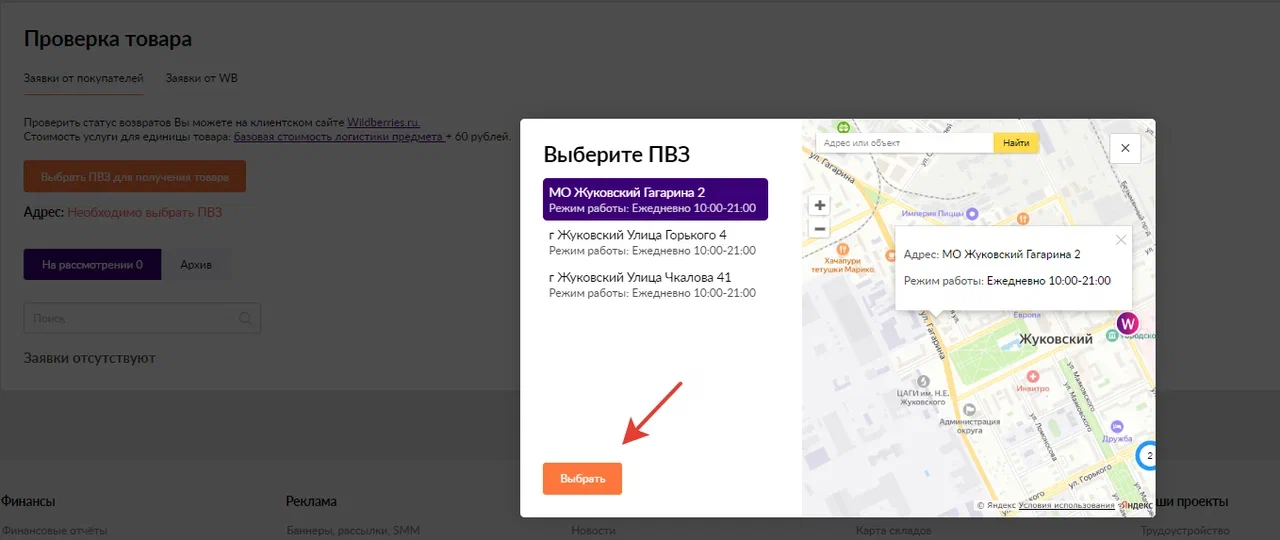
Task: Open the Wildberries.ru link
Action: pos(383,122)
